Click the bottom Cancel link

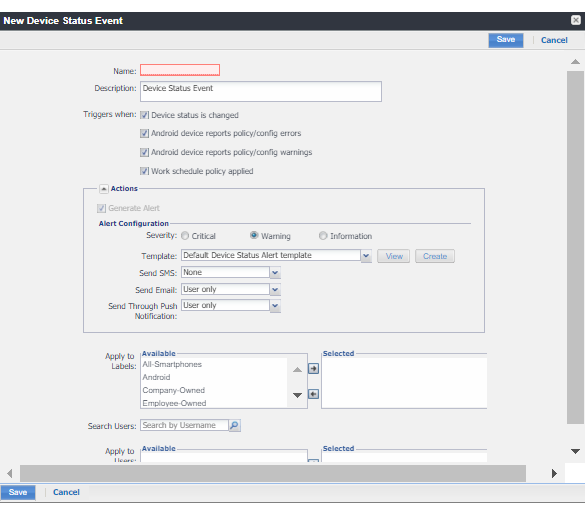[66, 492]
